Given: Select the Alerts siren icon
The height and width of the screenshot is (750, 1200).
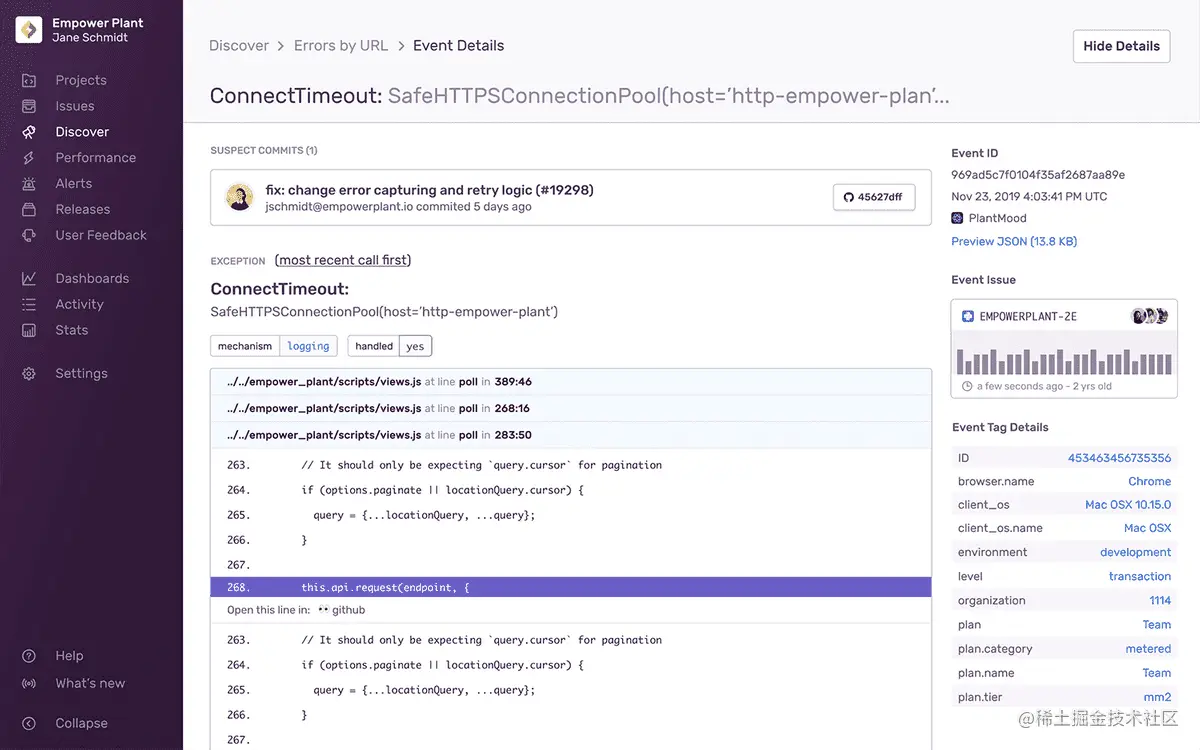Looking at the screenshot, I should click(x=29, y=184).
